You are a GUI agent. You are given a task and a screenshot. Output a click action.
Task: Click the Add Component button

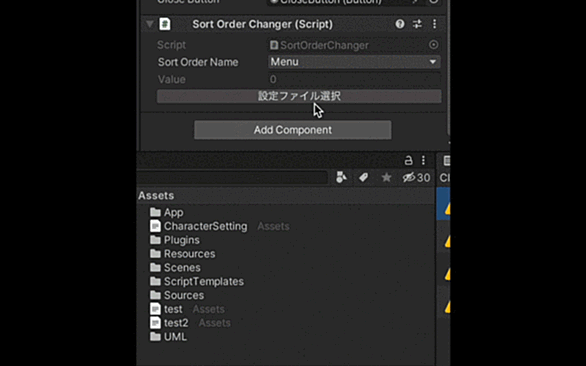[293, 130]
